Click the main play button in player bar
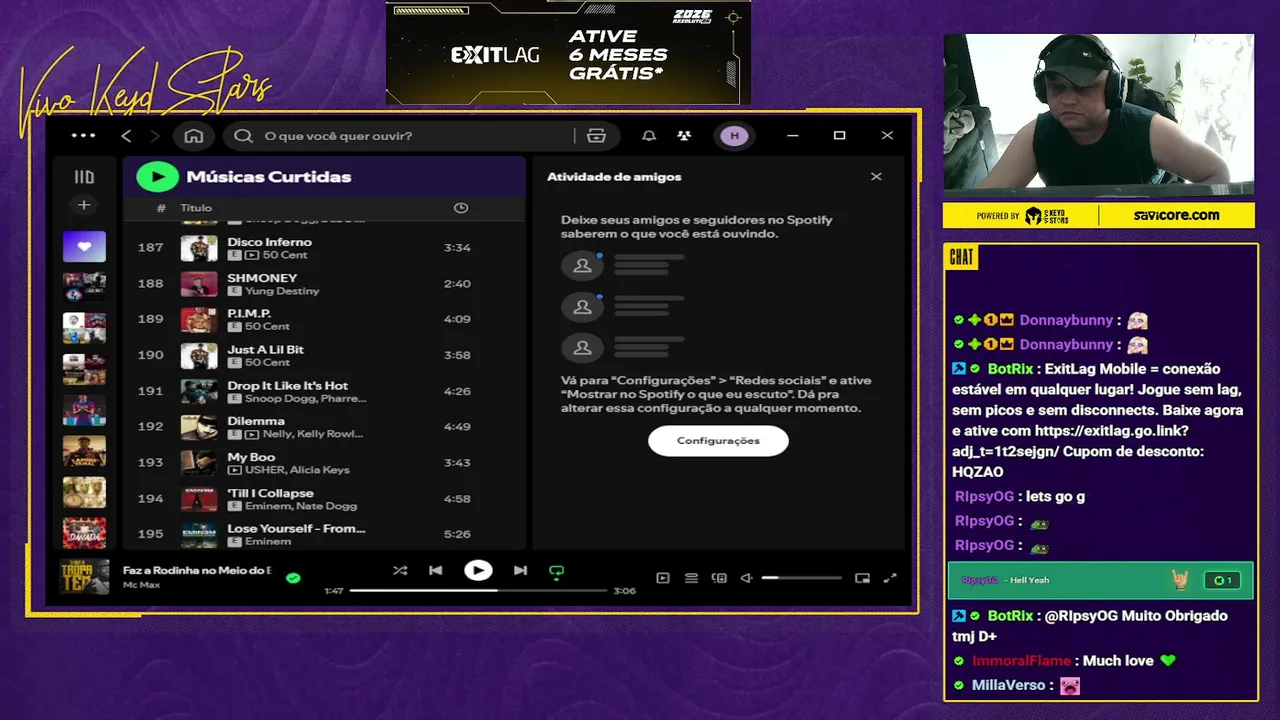The height and width of the screenshot is (720, 1280). (x=478, y=570)
